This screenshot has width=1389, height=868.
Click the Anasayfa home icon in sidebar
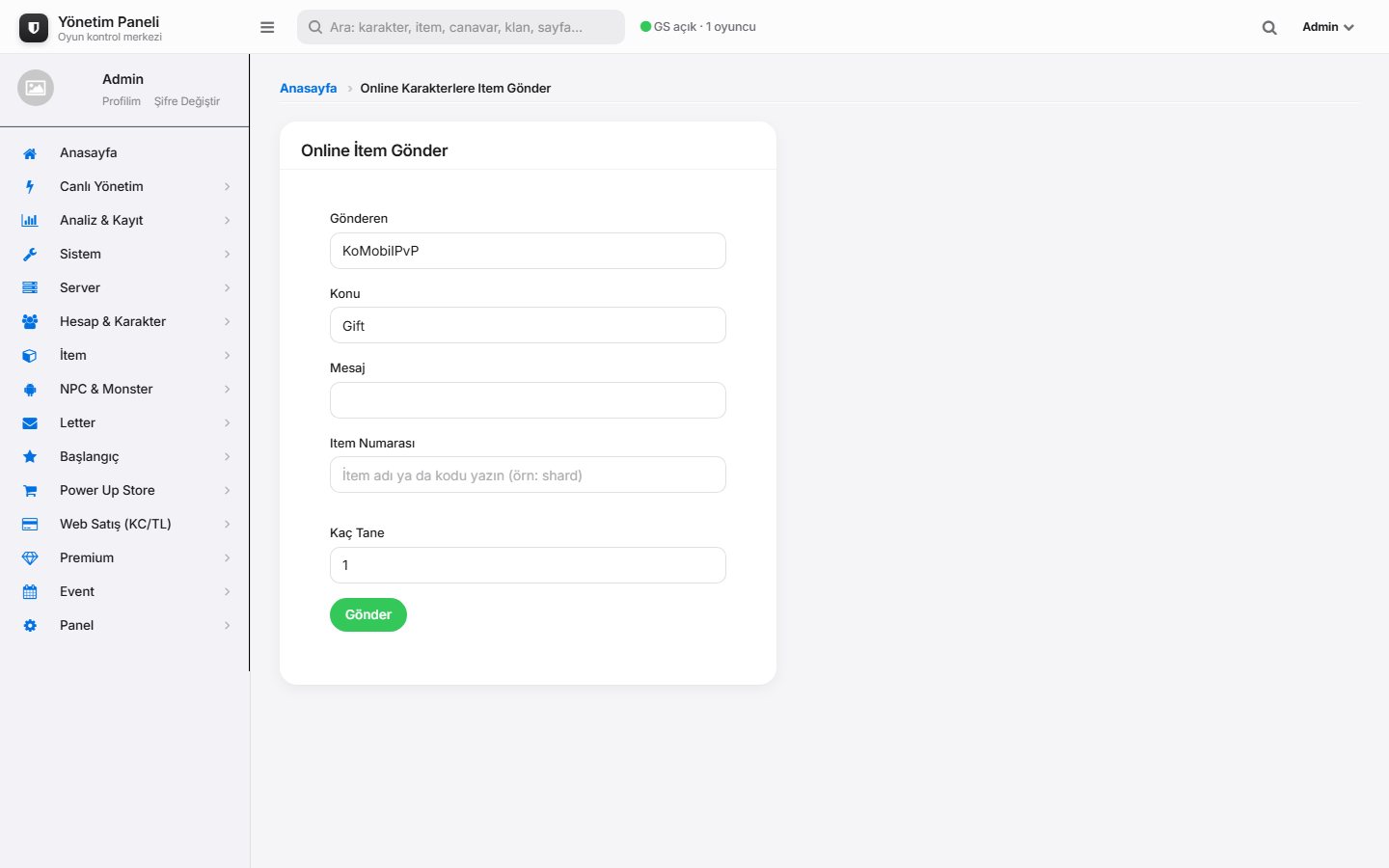point(30,153)
